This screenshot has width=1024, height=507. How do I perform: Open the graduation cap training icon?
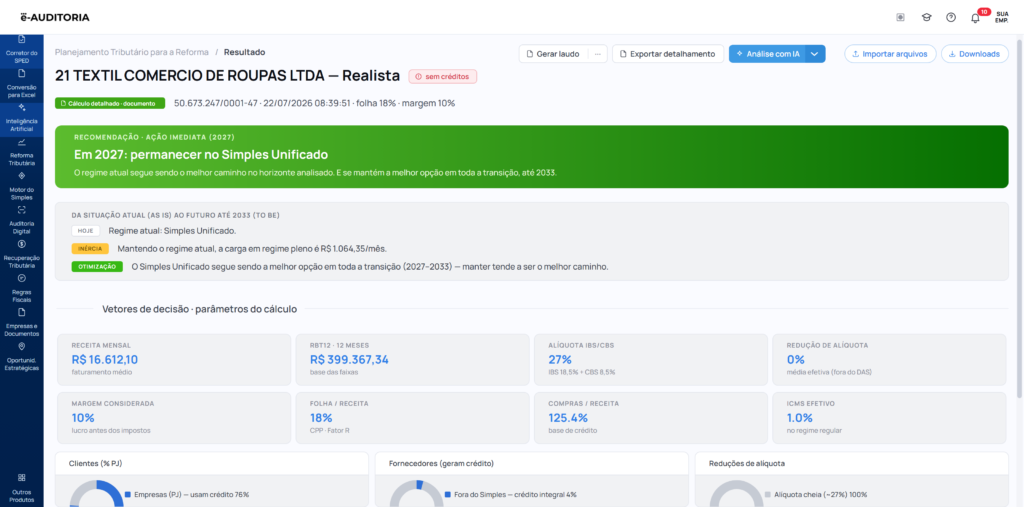pyautogui.click(x=926, y=18)
